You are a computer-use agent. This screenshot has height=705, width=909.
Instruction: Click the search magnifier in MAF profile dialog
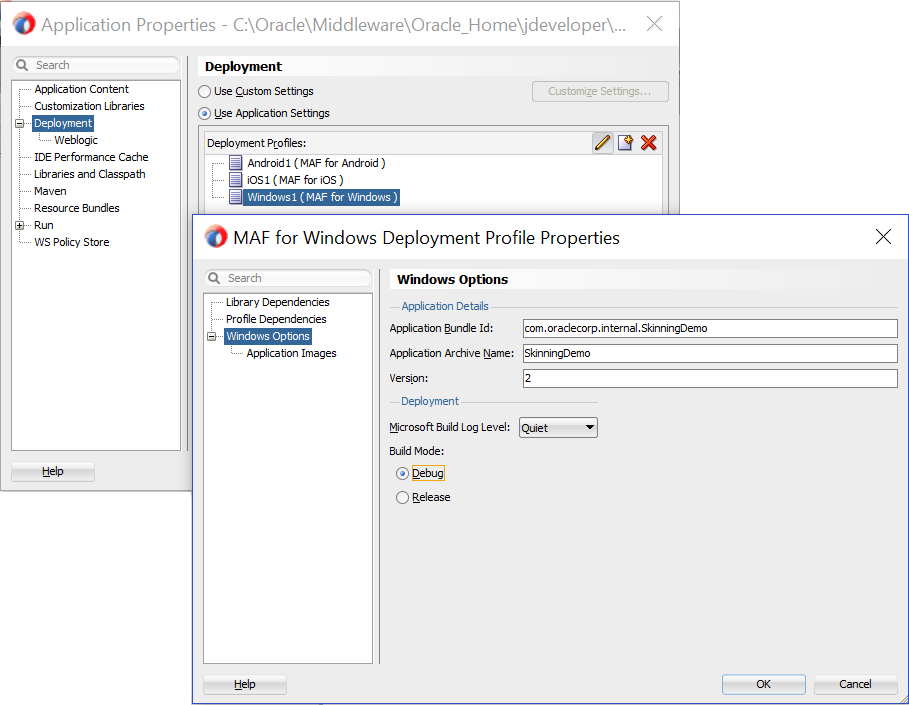214,278
